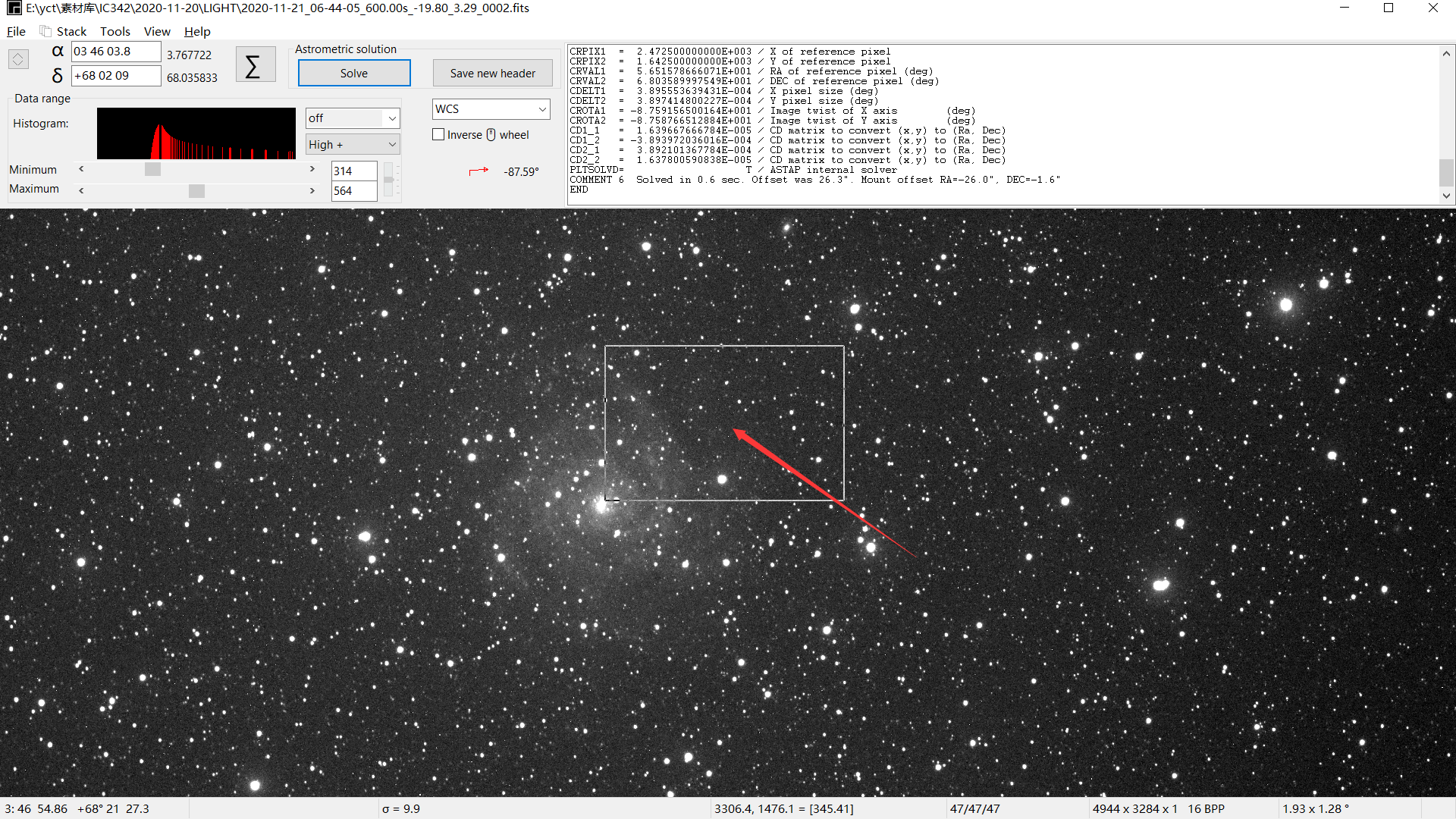1456x819 pixels.
Task: Toggle the Inverse mouse wheel checkbox
Action: [438, 134]
